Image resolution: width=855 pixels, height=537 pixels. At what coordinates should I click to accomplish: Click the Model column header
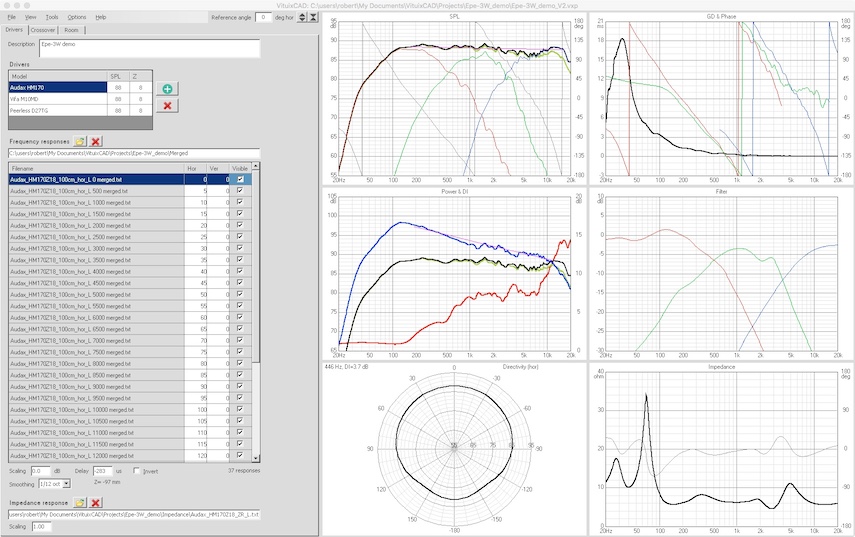[58, 76]
